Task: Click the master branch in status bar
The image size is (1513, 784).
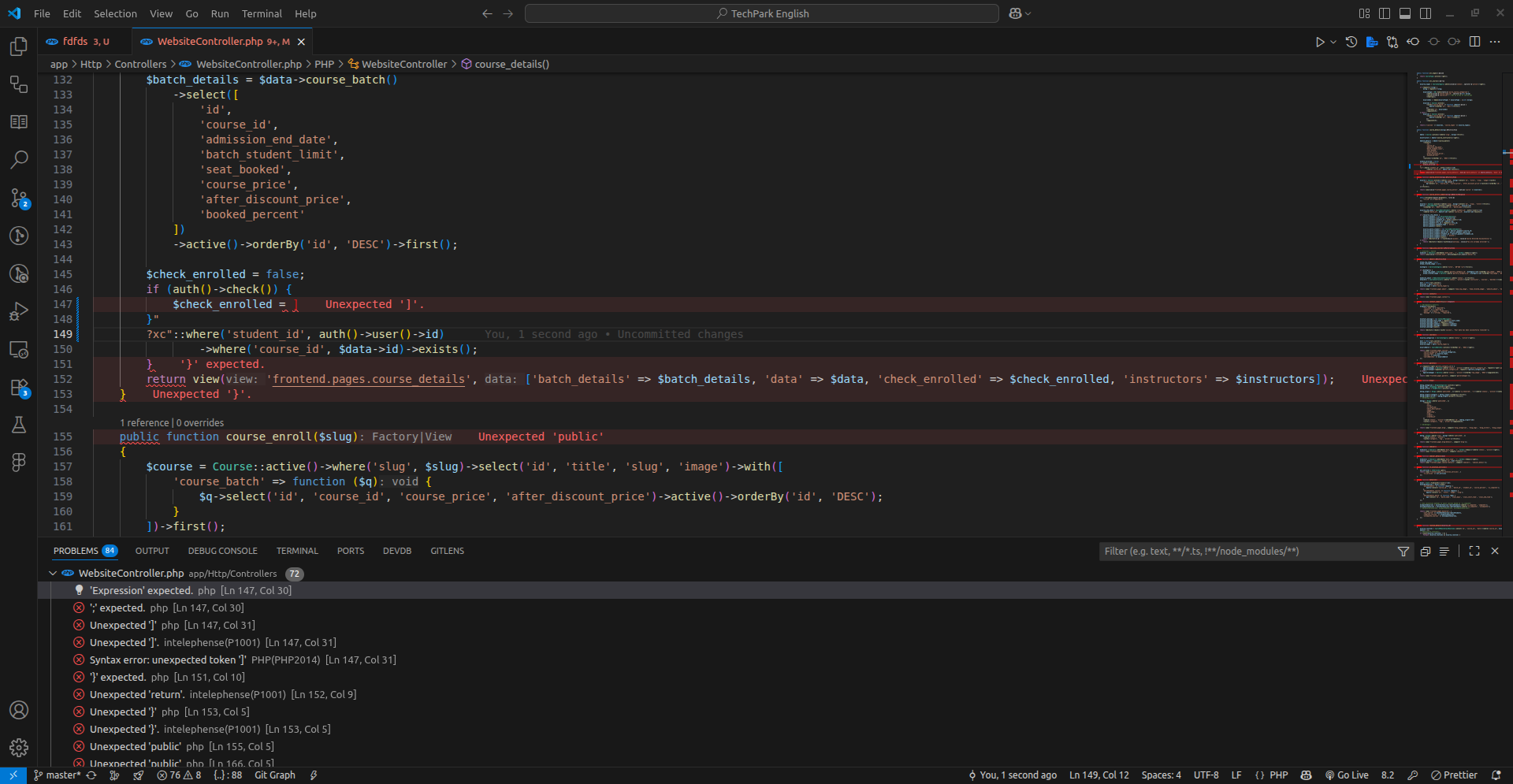Action: pyautogui.click(x=58, y=775)
